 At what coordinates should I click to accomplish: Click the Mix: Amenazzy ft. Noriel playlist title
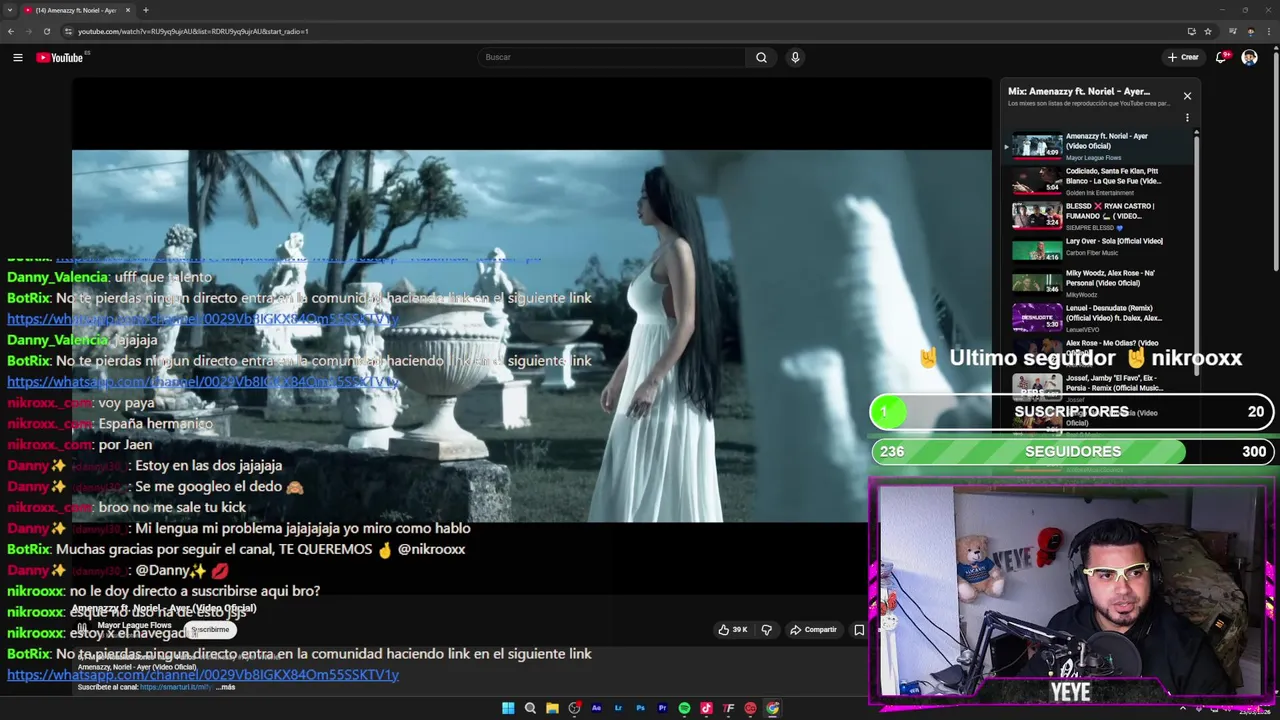pyautogui.click(x=1078, y=92)
